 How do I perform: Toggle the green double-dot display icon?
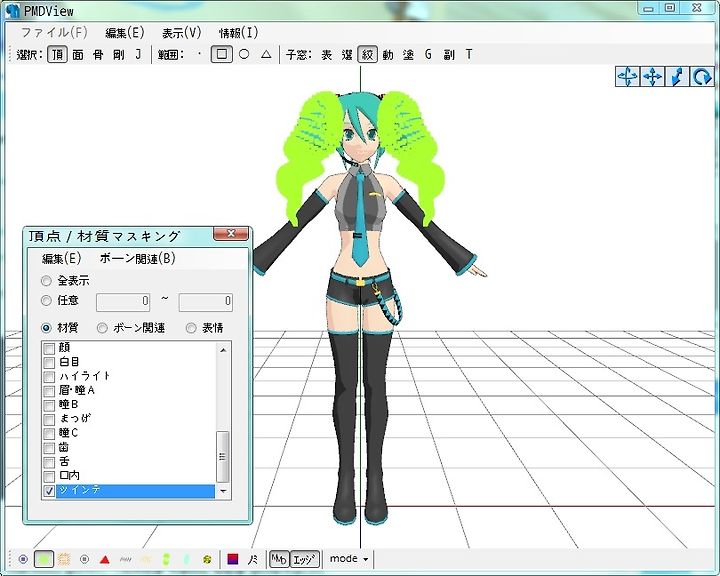[x=166, y=559]
